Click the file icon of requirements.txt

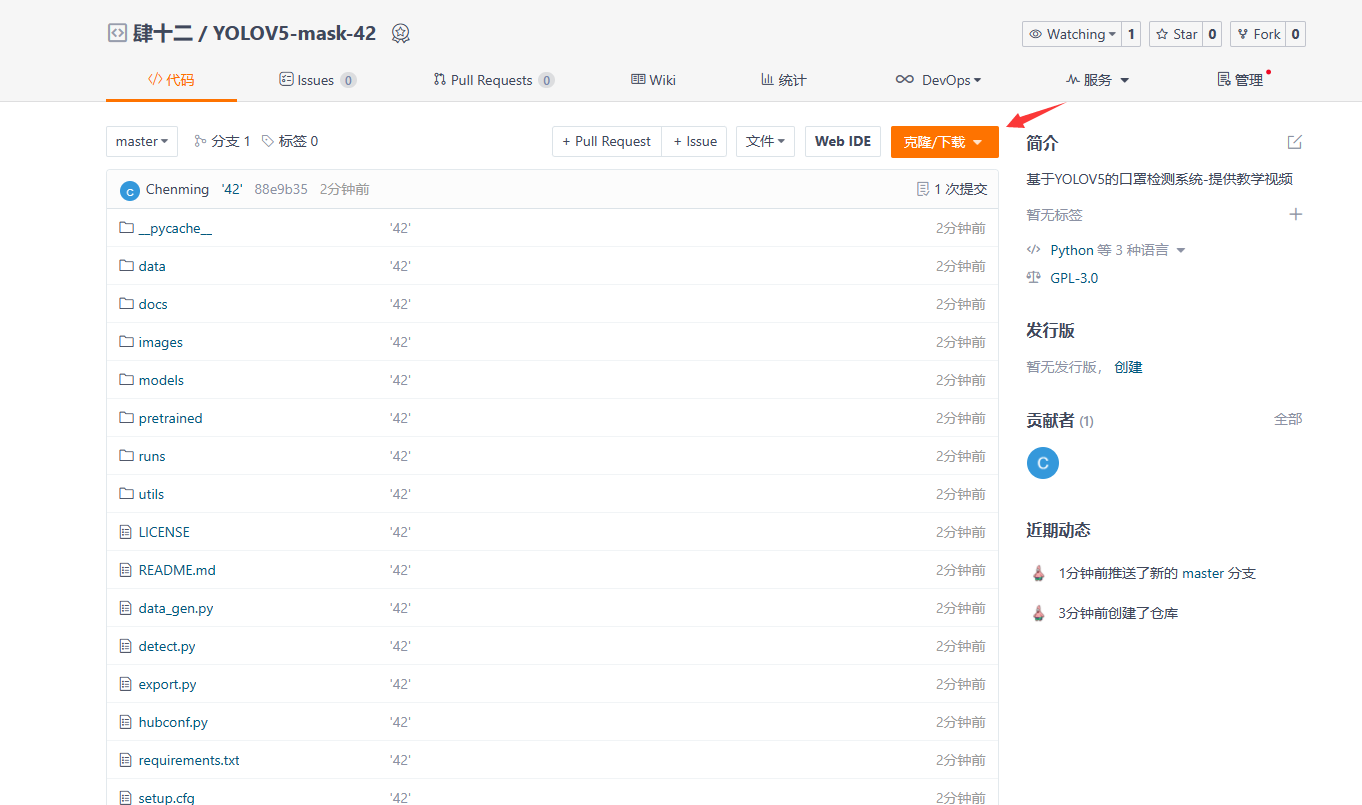point(126,760)
